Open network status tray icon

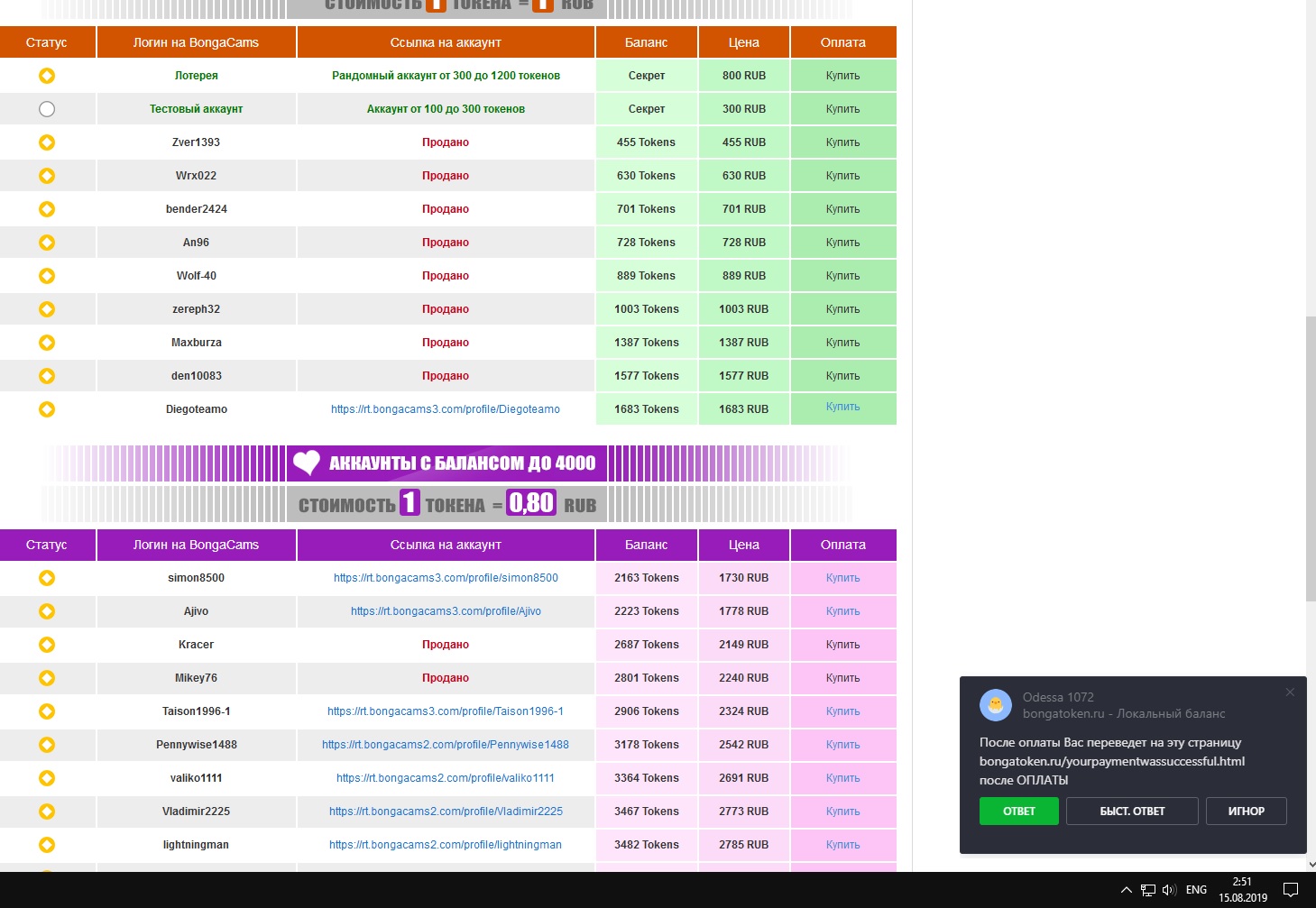[x=1147, y=890]
